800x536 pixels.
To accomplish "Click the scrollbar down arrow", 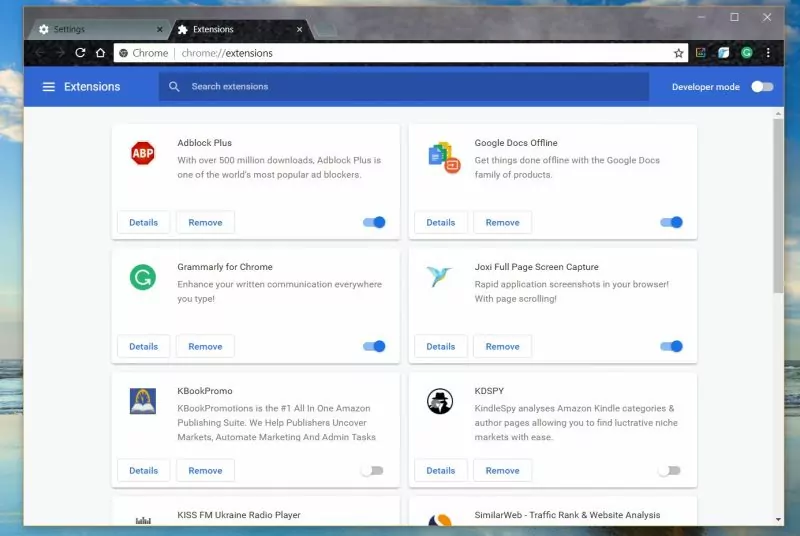I will coord(778,520).
